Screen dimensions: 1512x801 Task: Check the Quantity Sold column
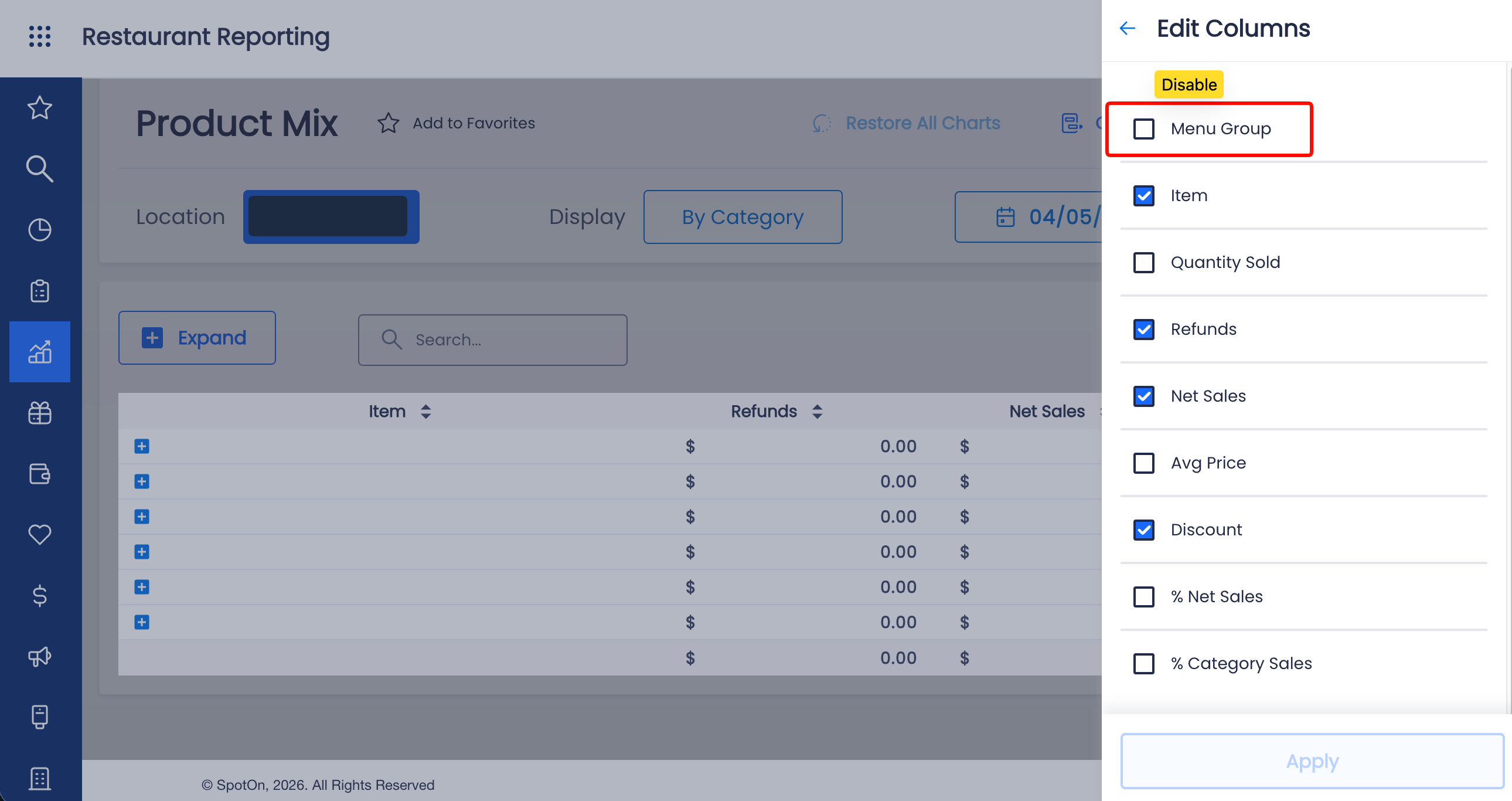[x=1143, y=263]
